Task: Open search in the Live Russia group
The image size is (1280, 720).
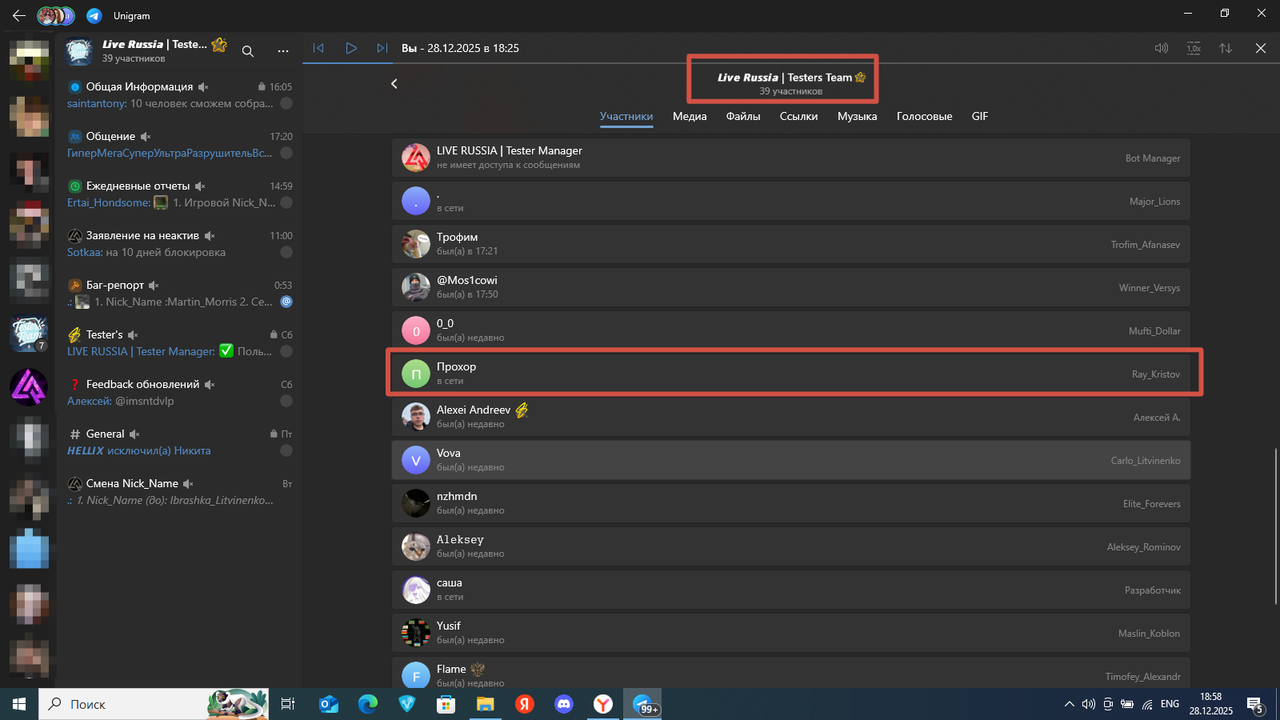Action: click(248, 51)
